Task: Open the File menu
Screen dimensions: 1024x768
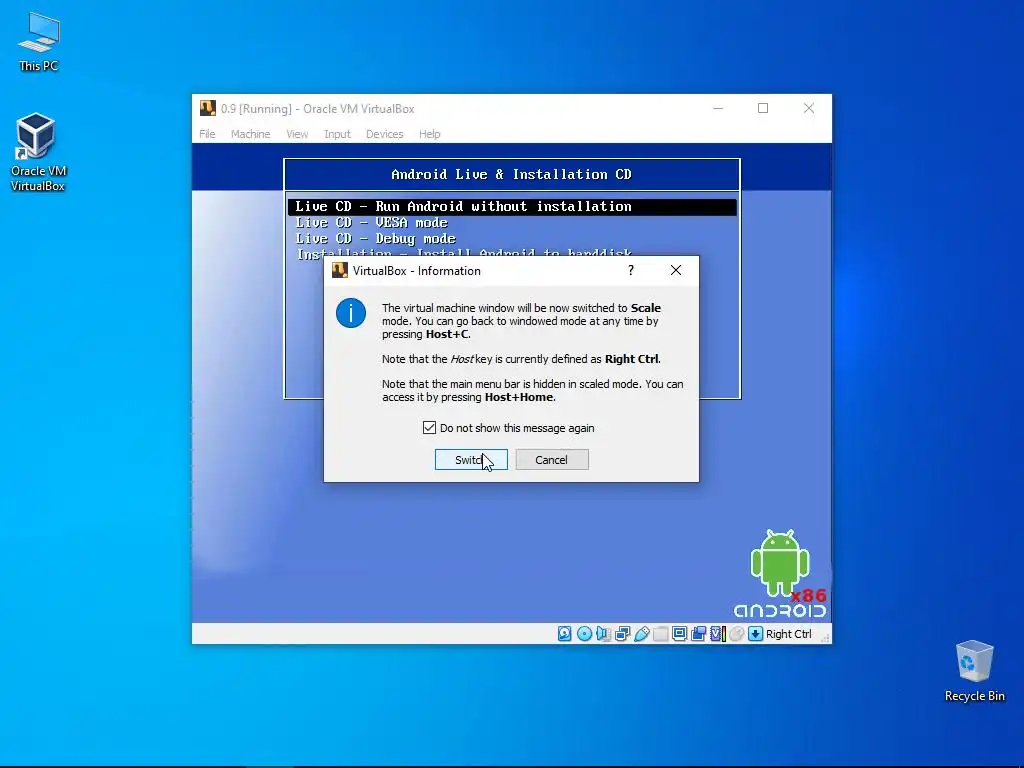Action: [x=207, y=134]
